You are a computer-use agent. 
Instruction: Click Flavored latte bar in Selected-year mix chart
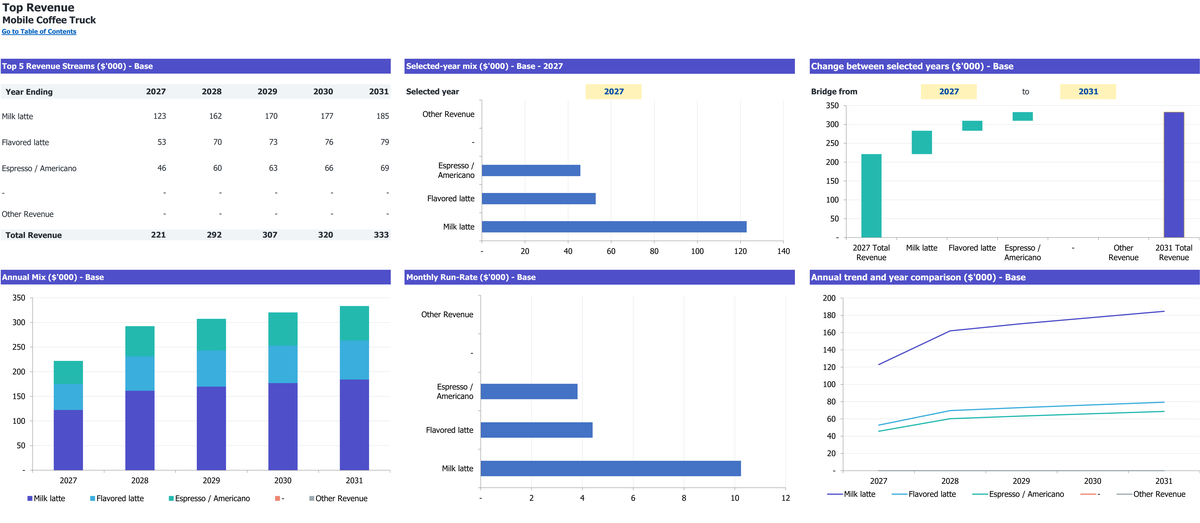[x=539, y=198]
